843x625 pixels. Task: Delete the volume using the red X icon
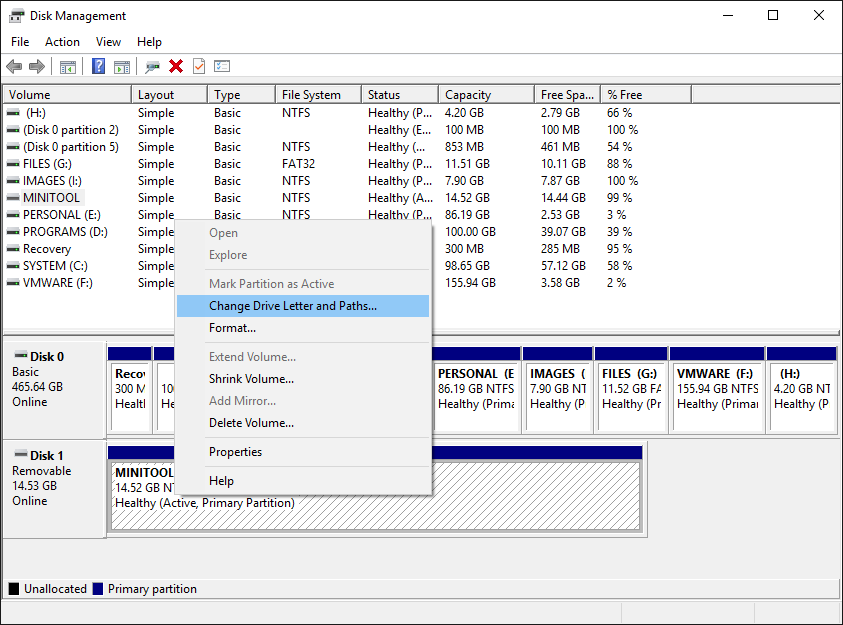(176, 66)
